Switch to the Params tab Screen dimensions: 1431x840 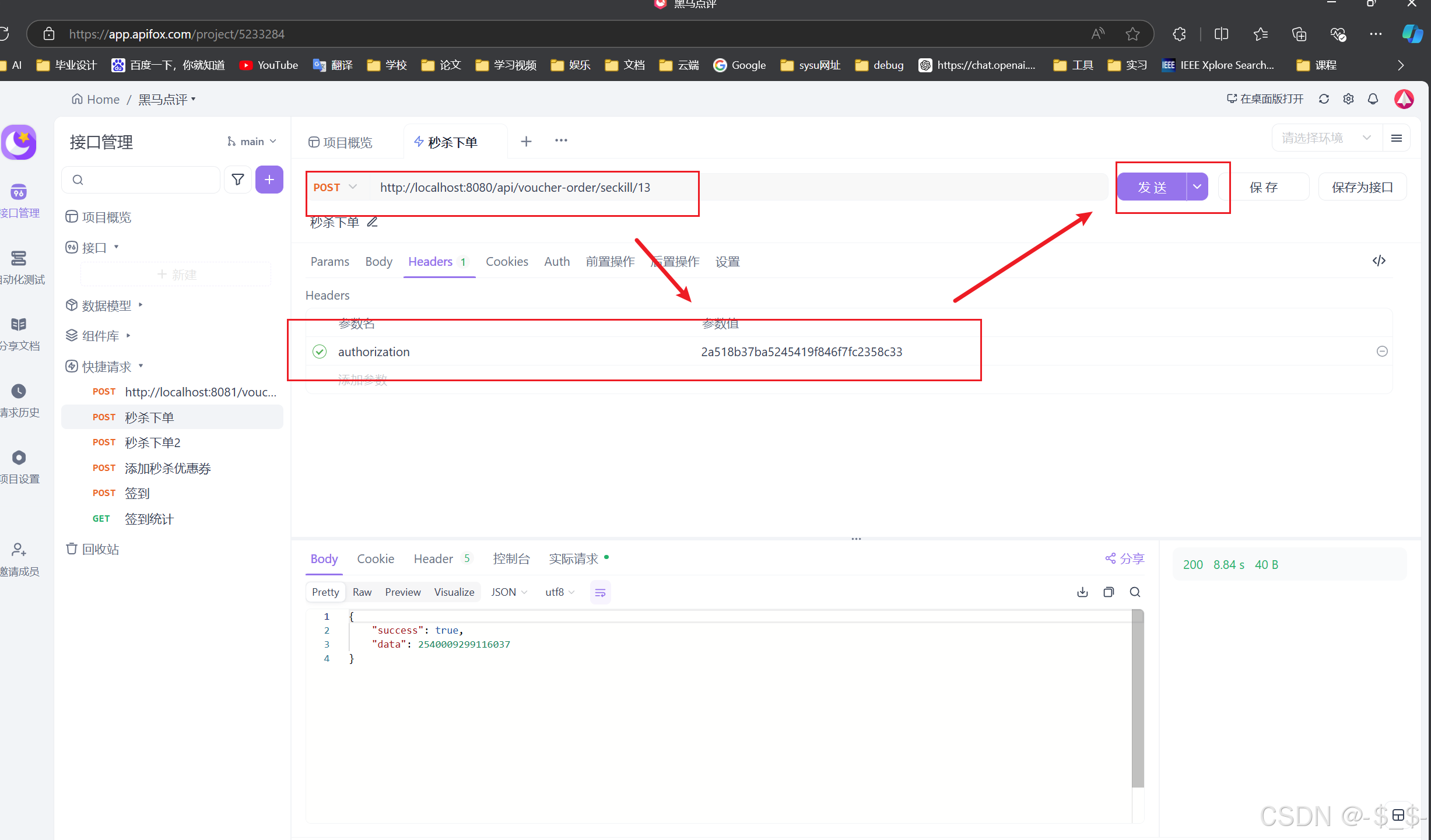[x=329, y=262]
